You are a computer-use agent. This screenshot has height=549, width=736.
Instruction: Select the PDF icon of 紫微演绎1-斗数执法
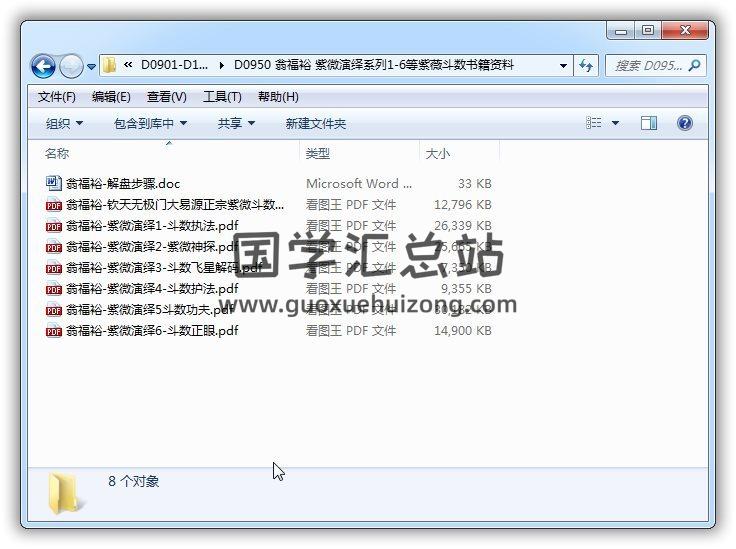click(54, 226)
